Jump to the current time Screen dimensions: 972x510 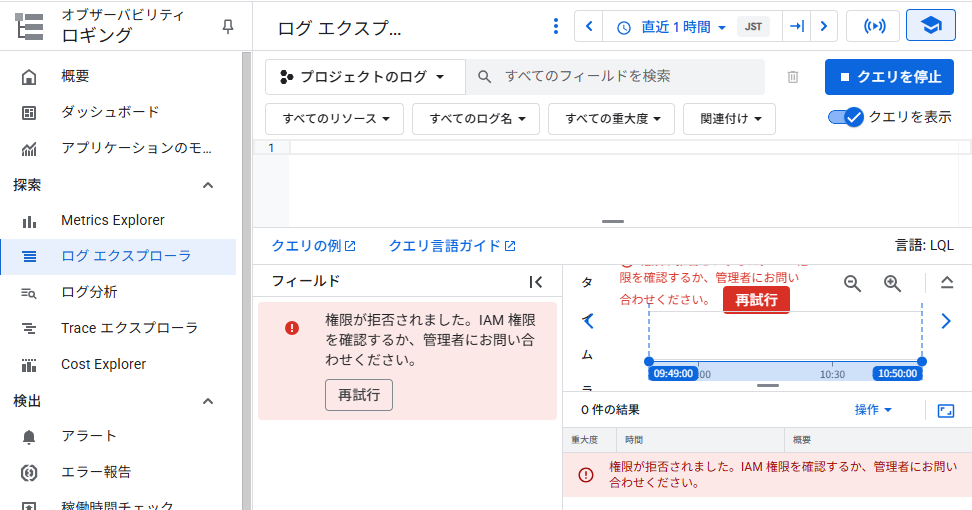point(797,26)
